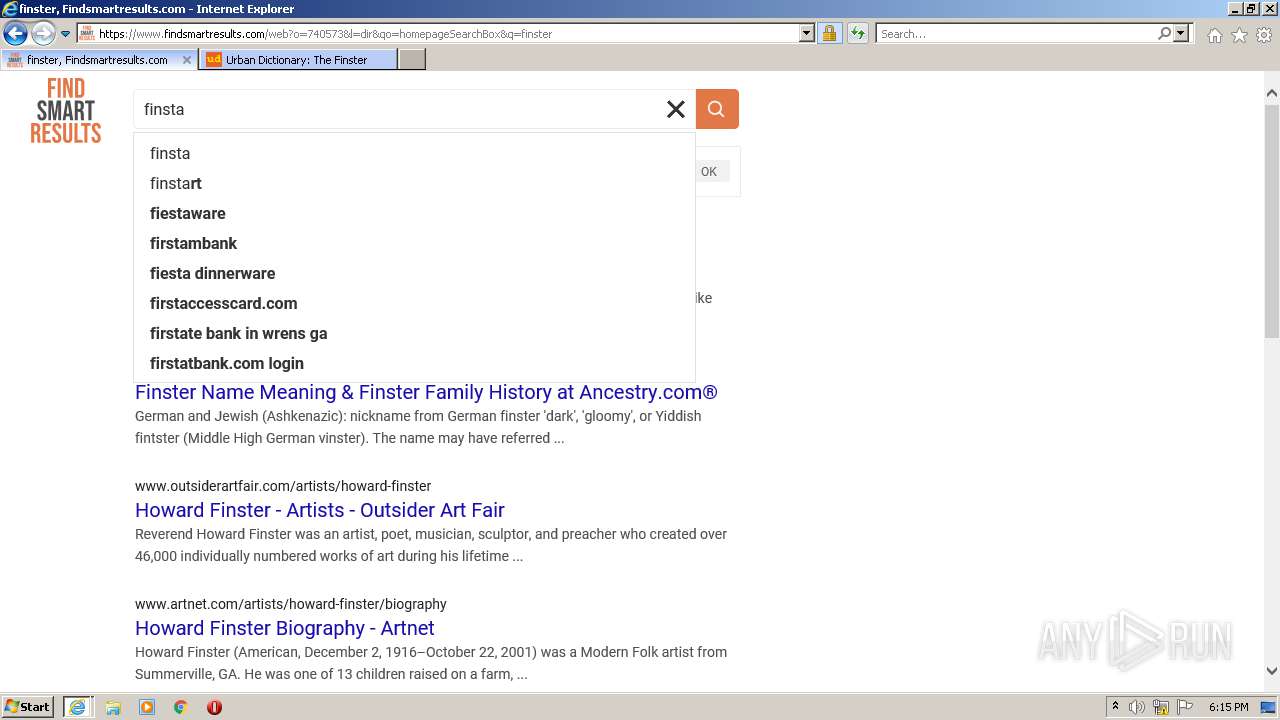Screen dimensions: 1280x720
Task: Open the browser Home icon
Action: pyautogui.click(x=1214, y=35)
